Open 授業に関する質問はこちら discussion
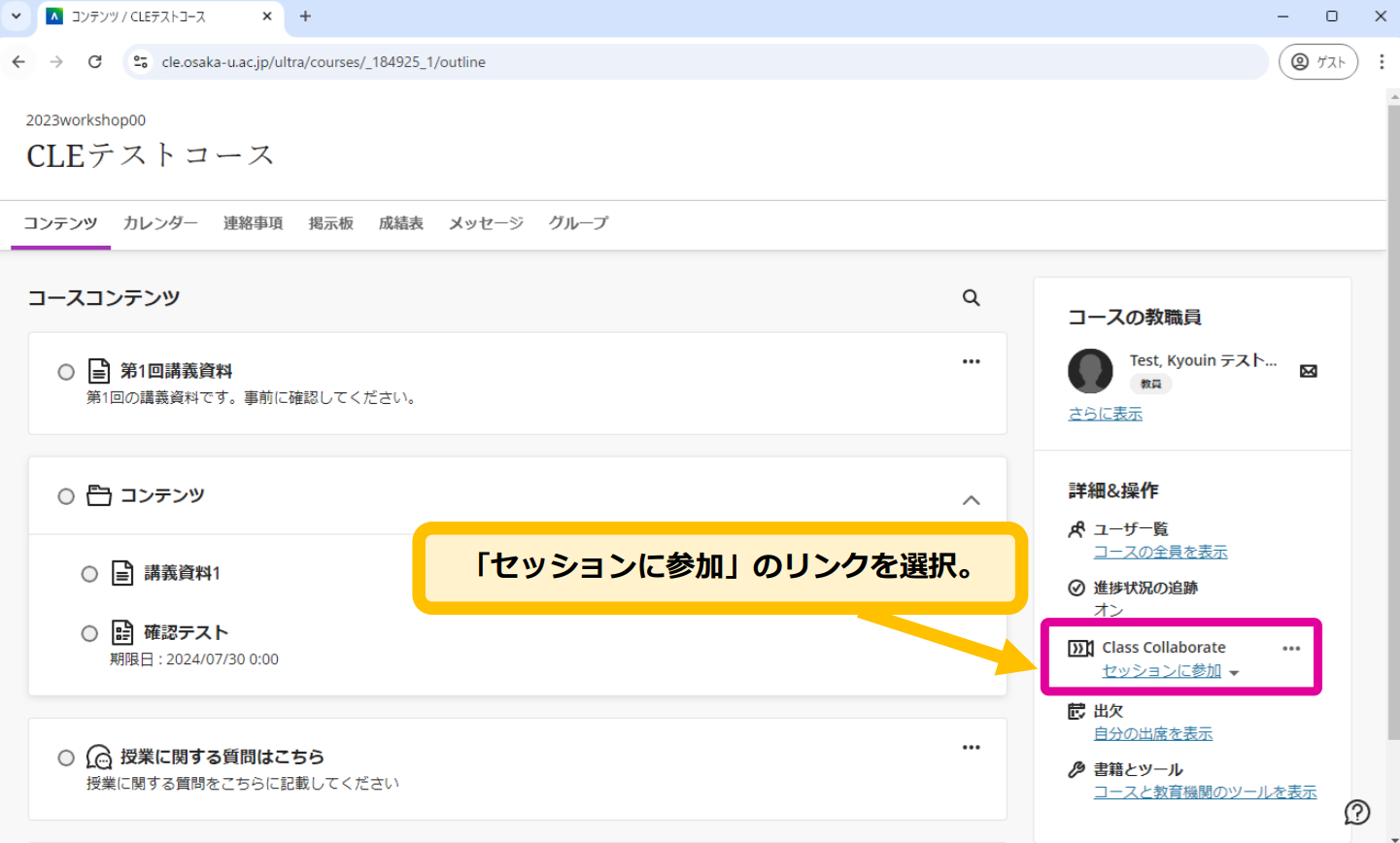Image resolution: width=1400 pixels, height=843 pixels. pyautogui.click(x=222, y=757)
